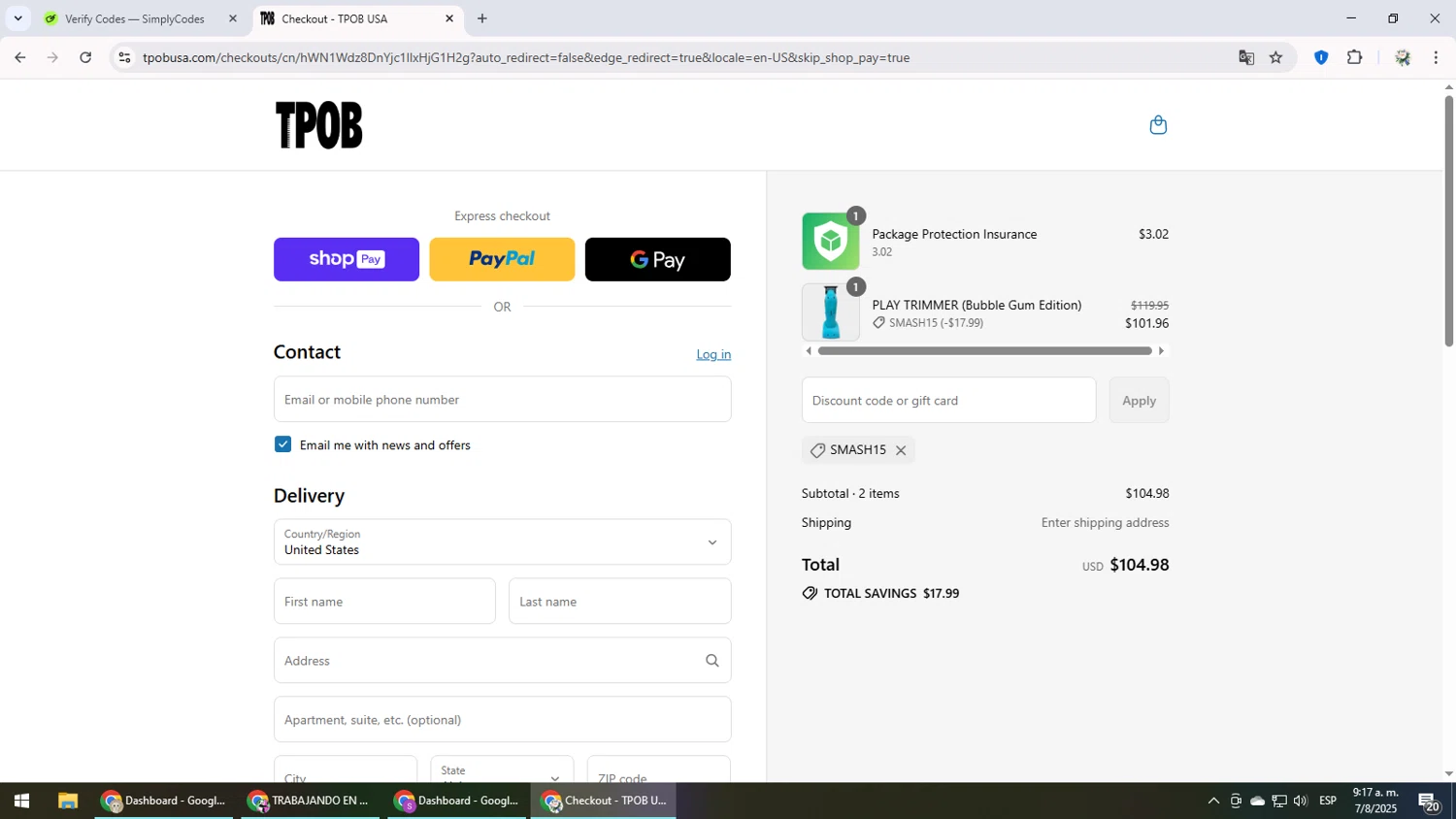Pay with Shop Pay
This screenshot has height=819, width=1456.
(347, 259)
